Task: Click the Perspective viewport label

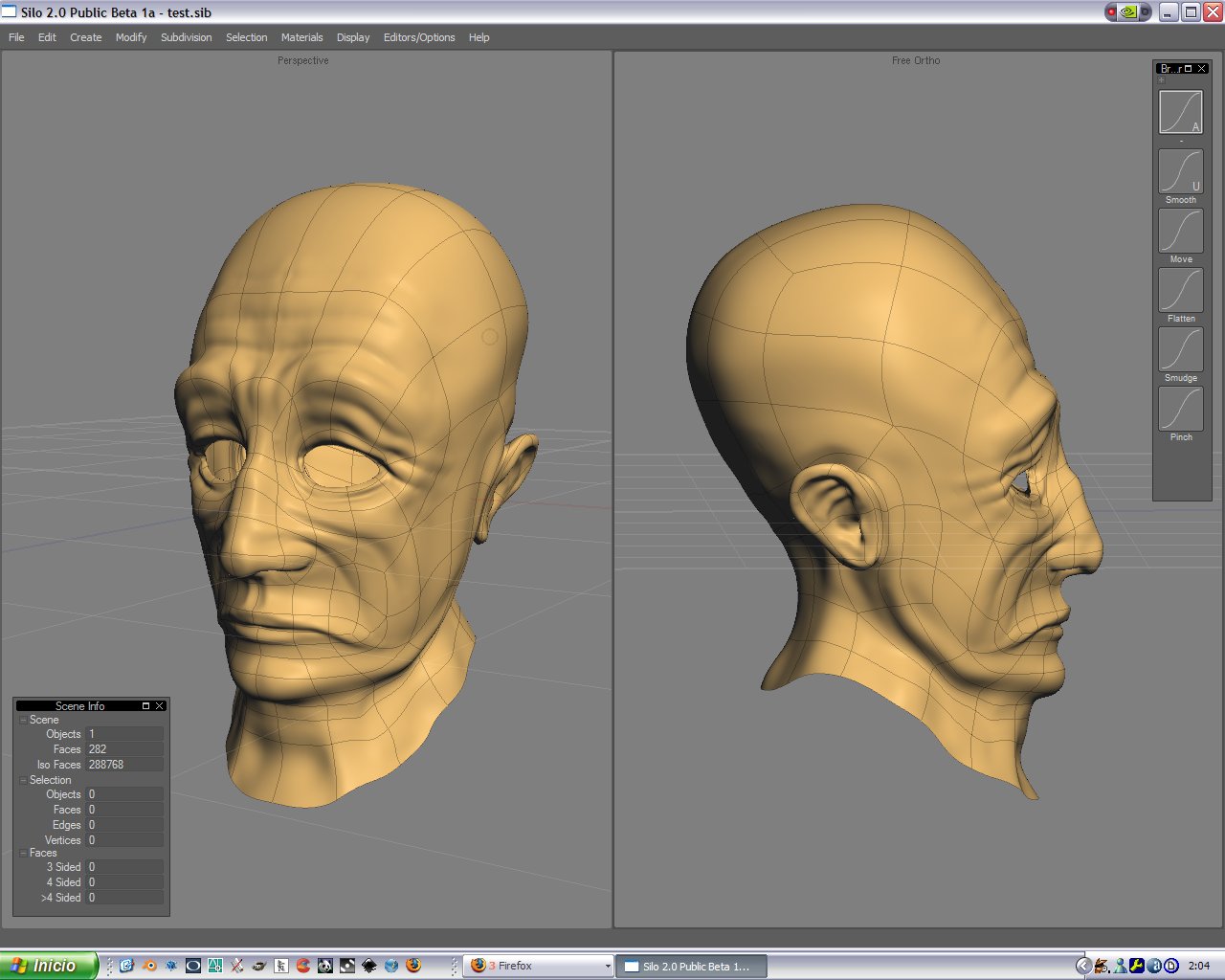Action: point(303,60)
